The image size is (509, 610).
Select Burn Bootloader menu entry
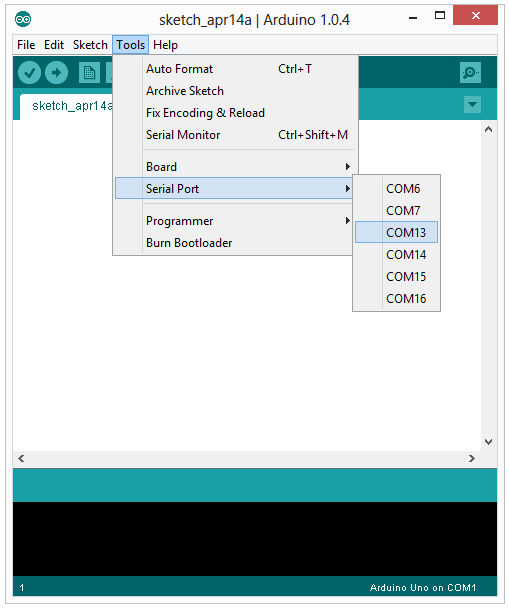tap(233, 243)
